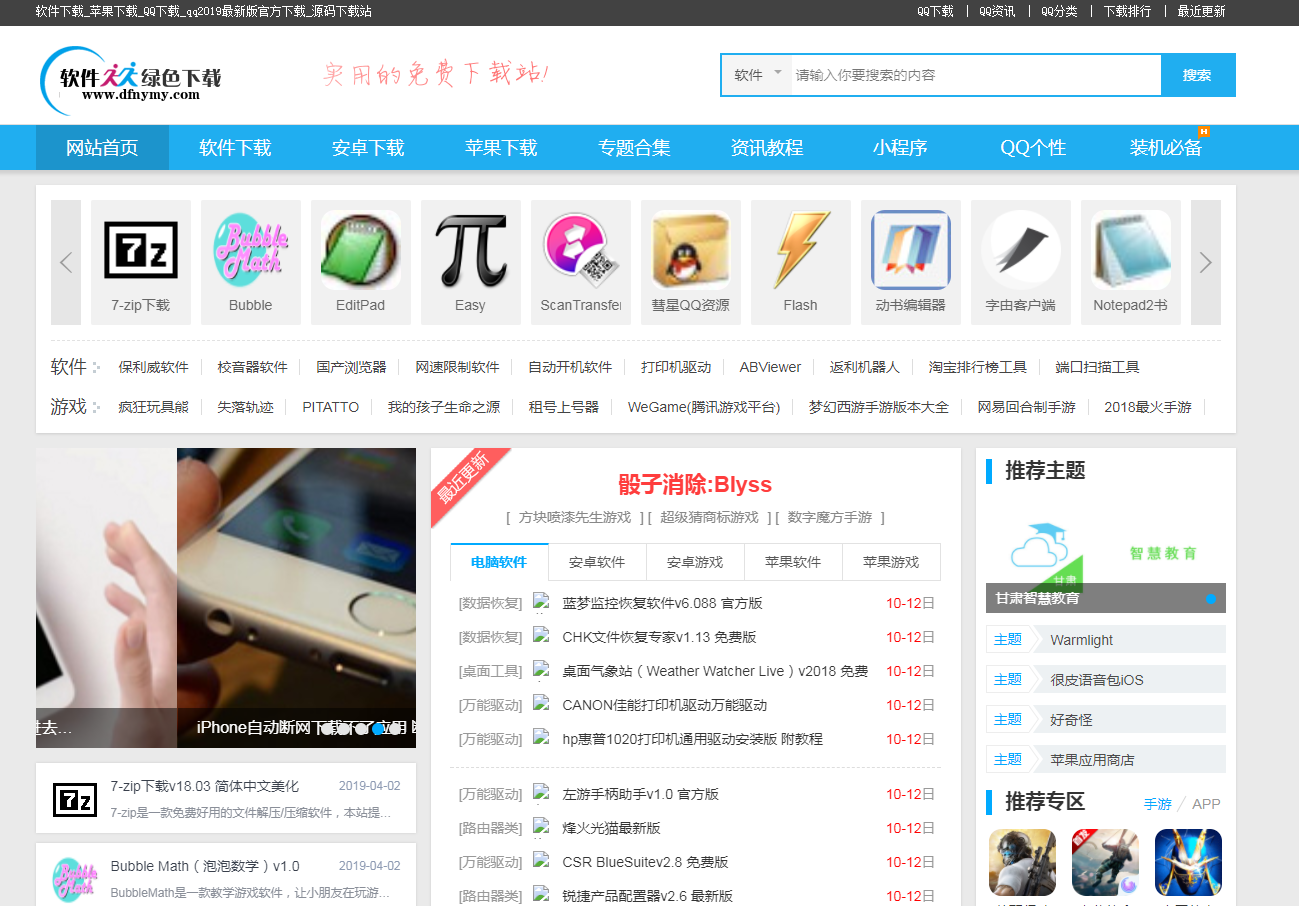1299x906 pixels.
Task: Click 下载排行 link in top bar
Action: pos(1127,12)
